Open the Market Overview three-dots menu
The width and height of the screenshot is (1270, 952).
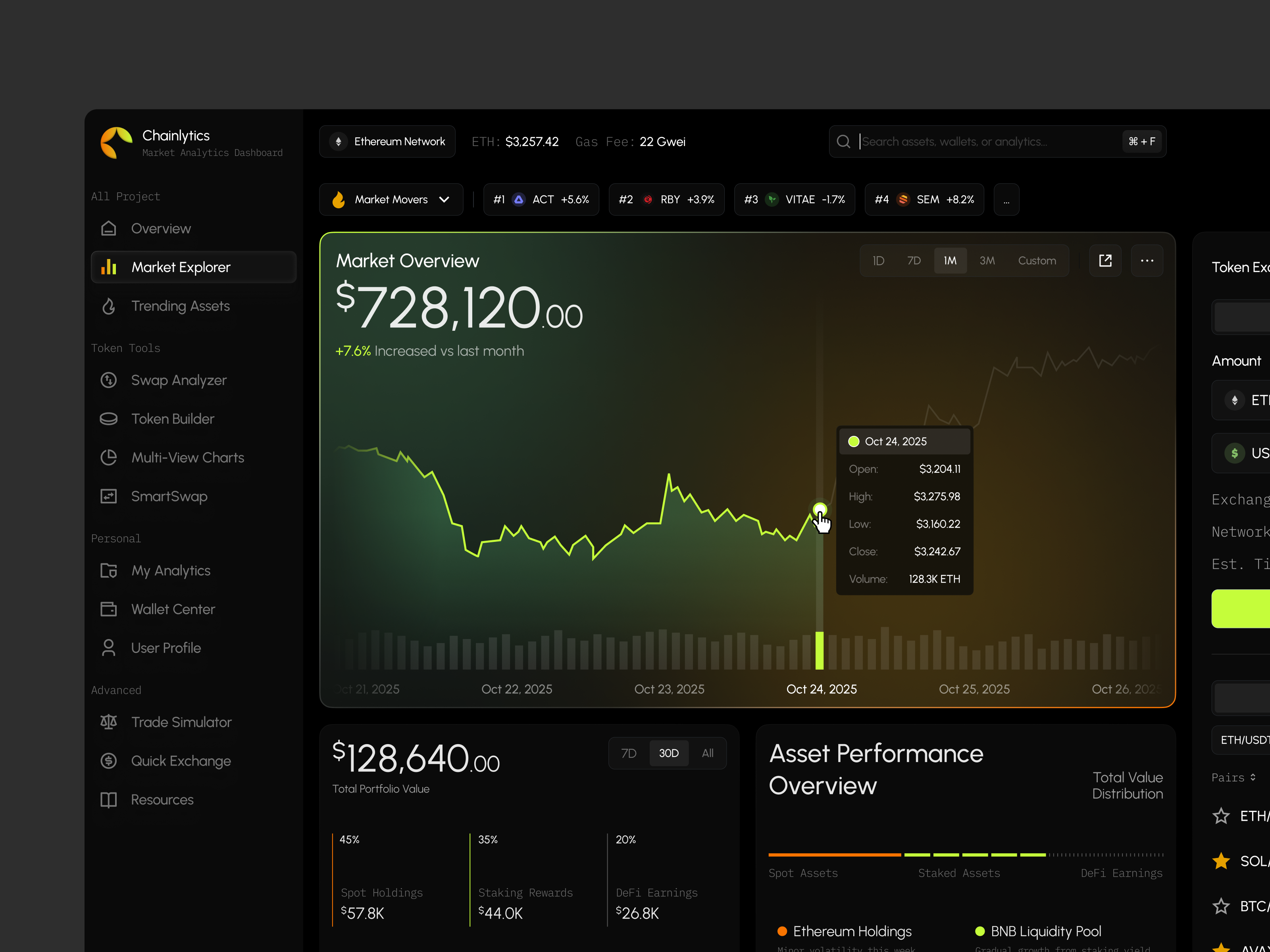[x=1147, y=261]
